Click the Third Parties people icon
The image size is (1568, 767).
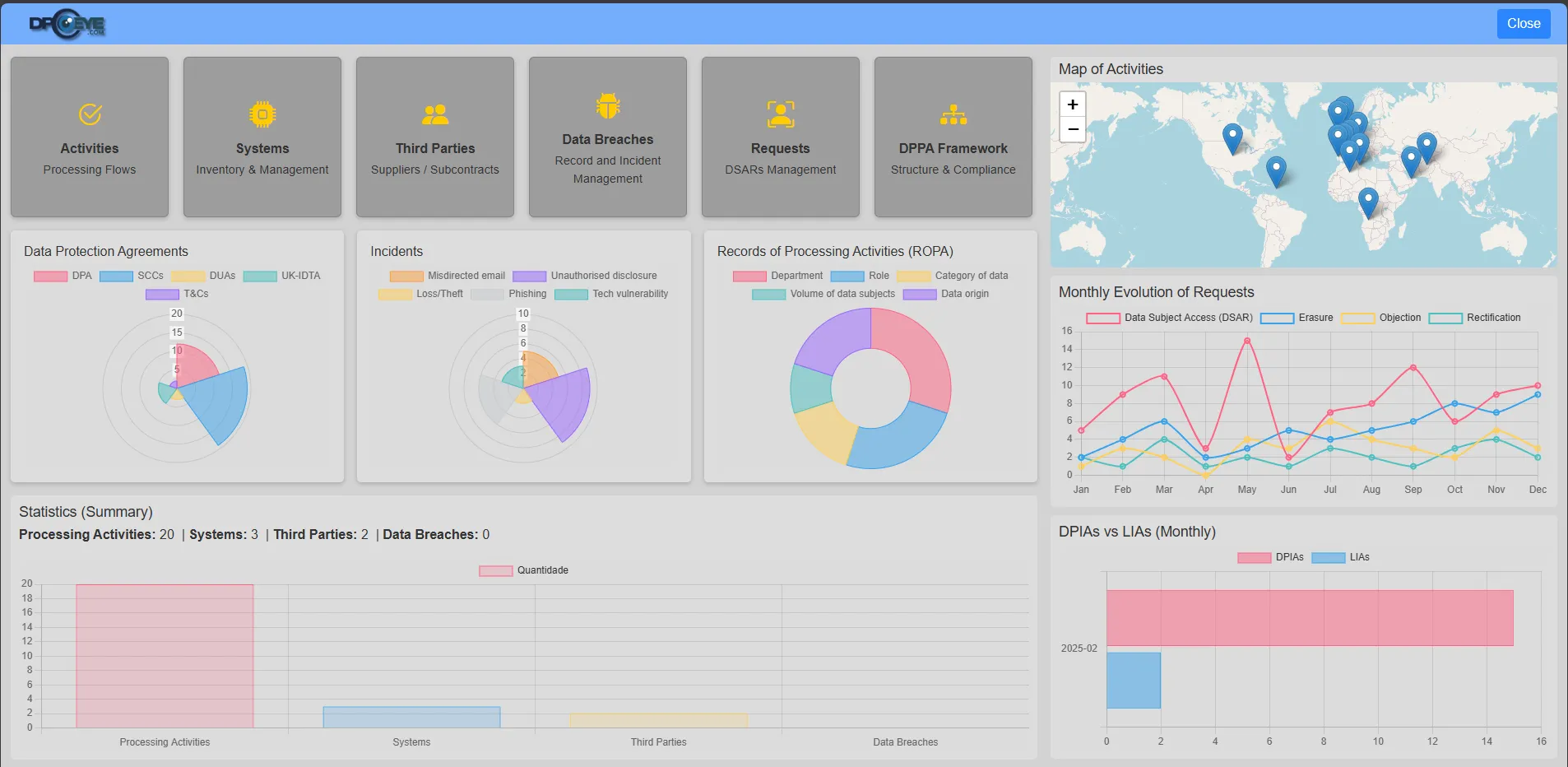[x=434, y=114]
